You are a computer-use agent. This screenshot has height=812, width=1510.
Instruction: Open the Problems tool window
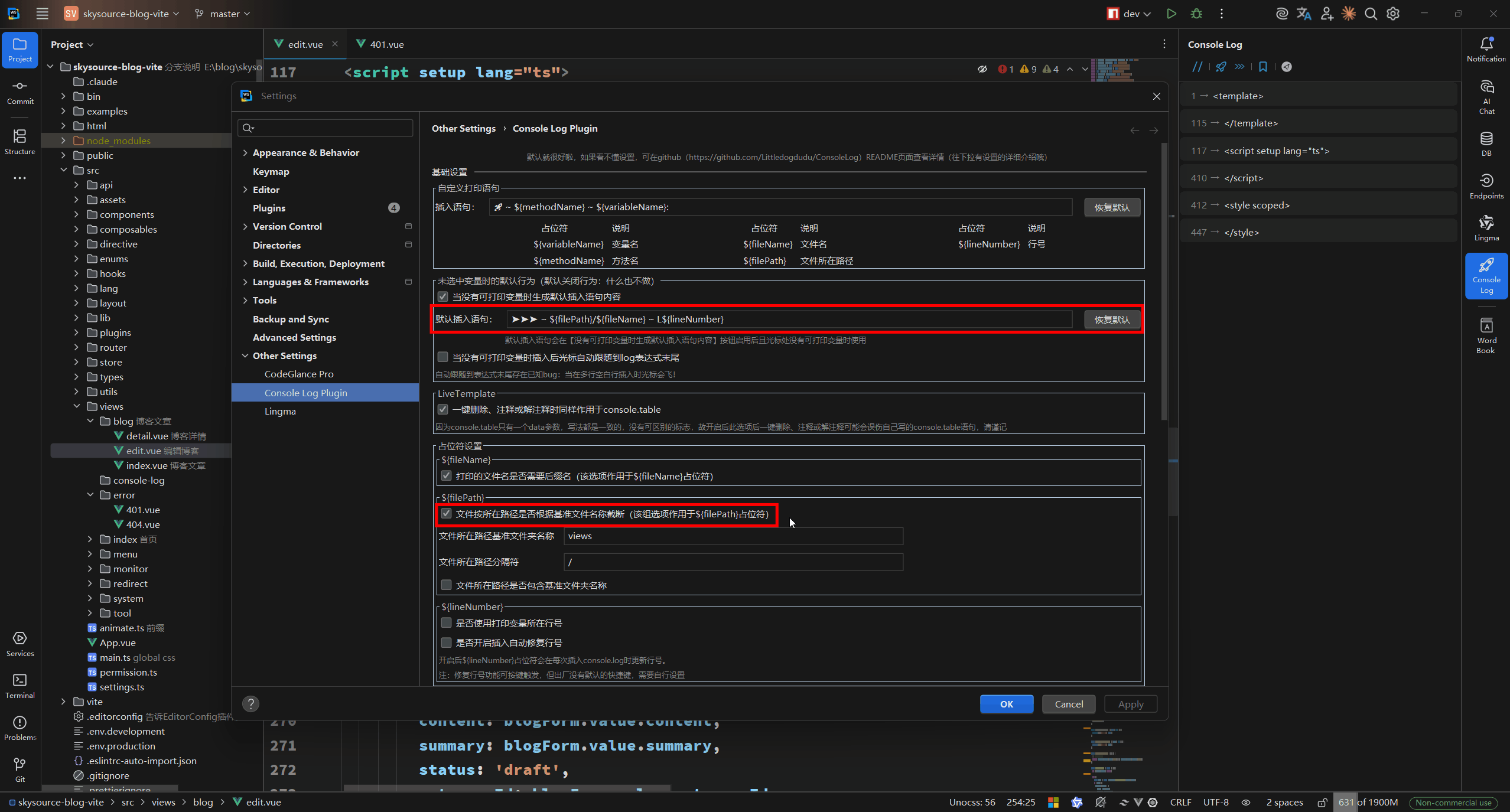tap(20, 728)
